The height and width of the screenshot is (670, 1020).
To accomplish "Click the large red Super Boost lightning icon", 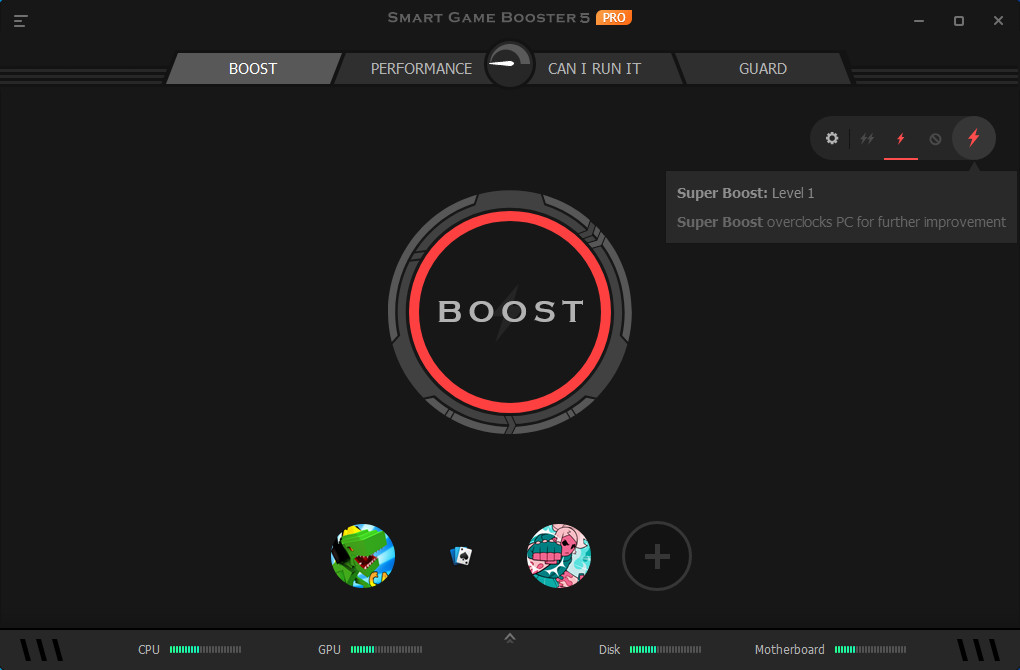I will point(973,138).
